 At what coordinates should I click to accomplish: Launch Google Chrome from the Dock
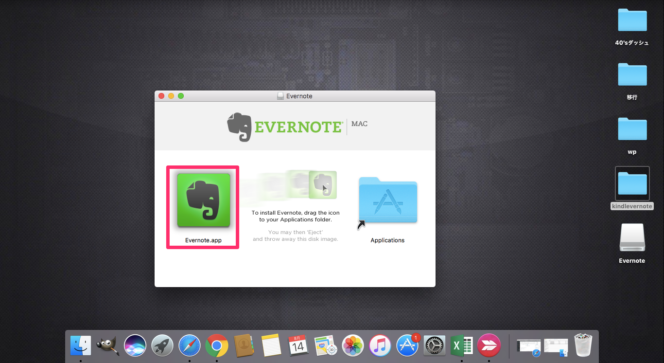(216, 345)
